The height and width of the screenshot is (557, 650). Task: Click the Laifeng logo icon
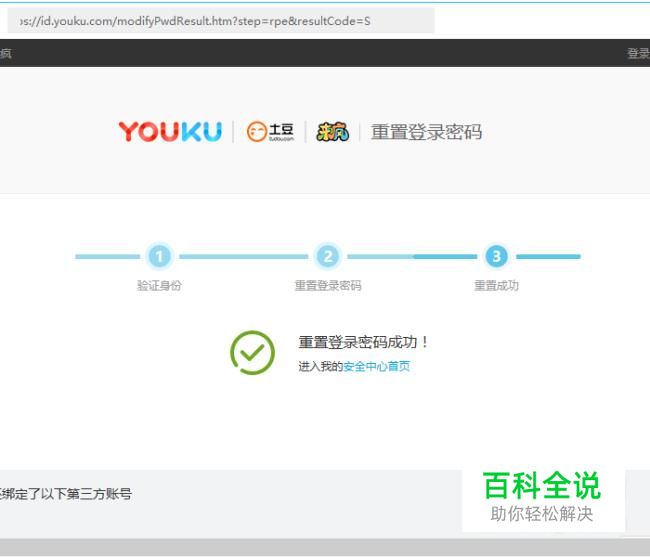coord(332,132)
